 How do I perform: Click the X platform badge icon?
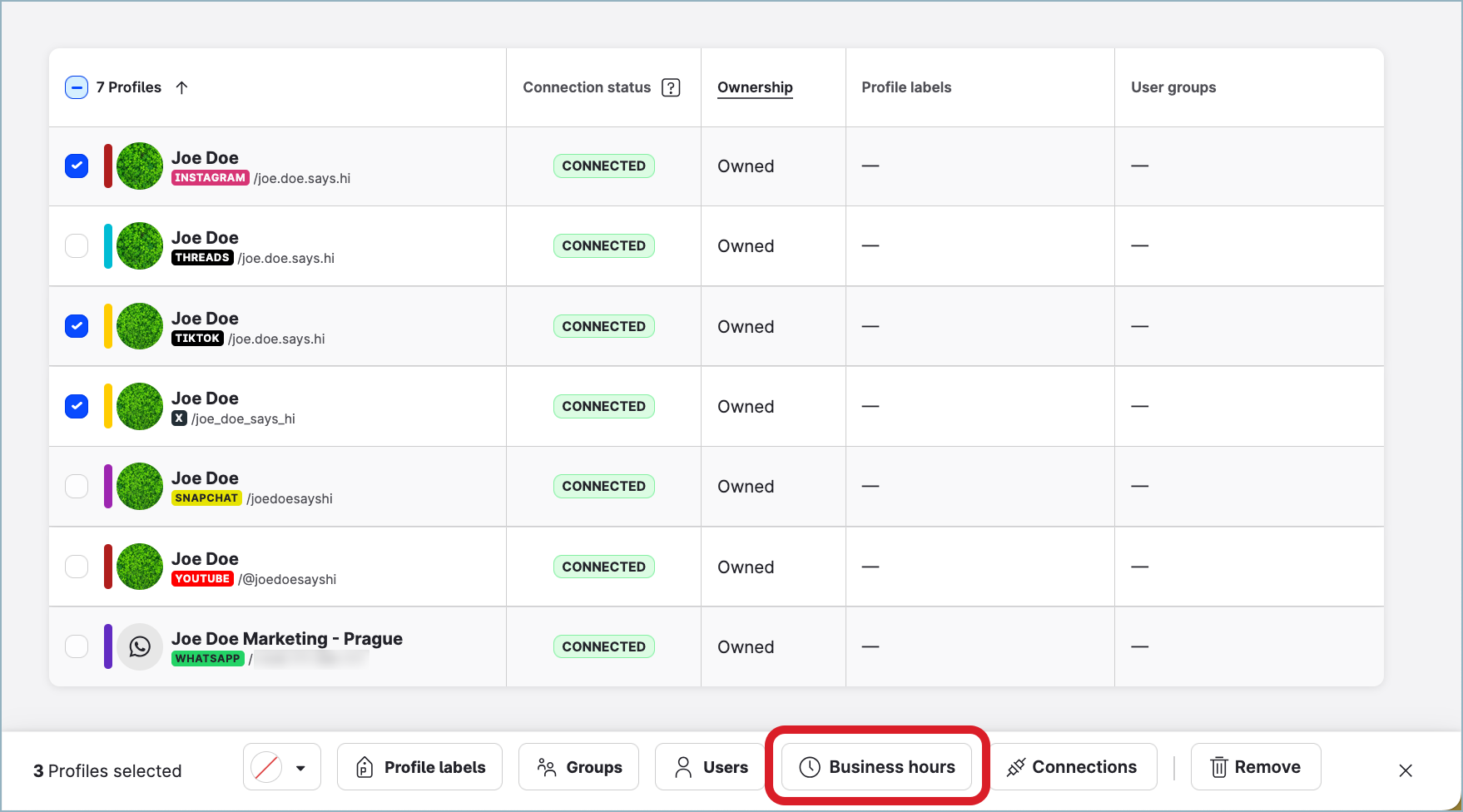179,418
